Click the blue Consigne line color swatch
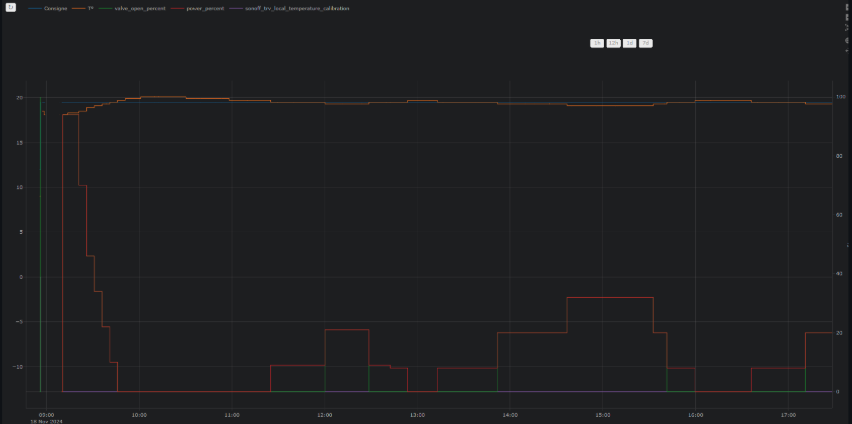 tap(35, 8)
